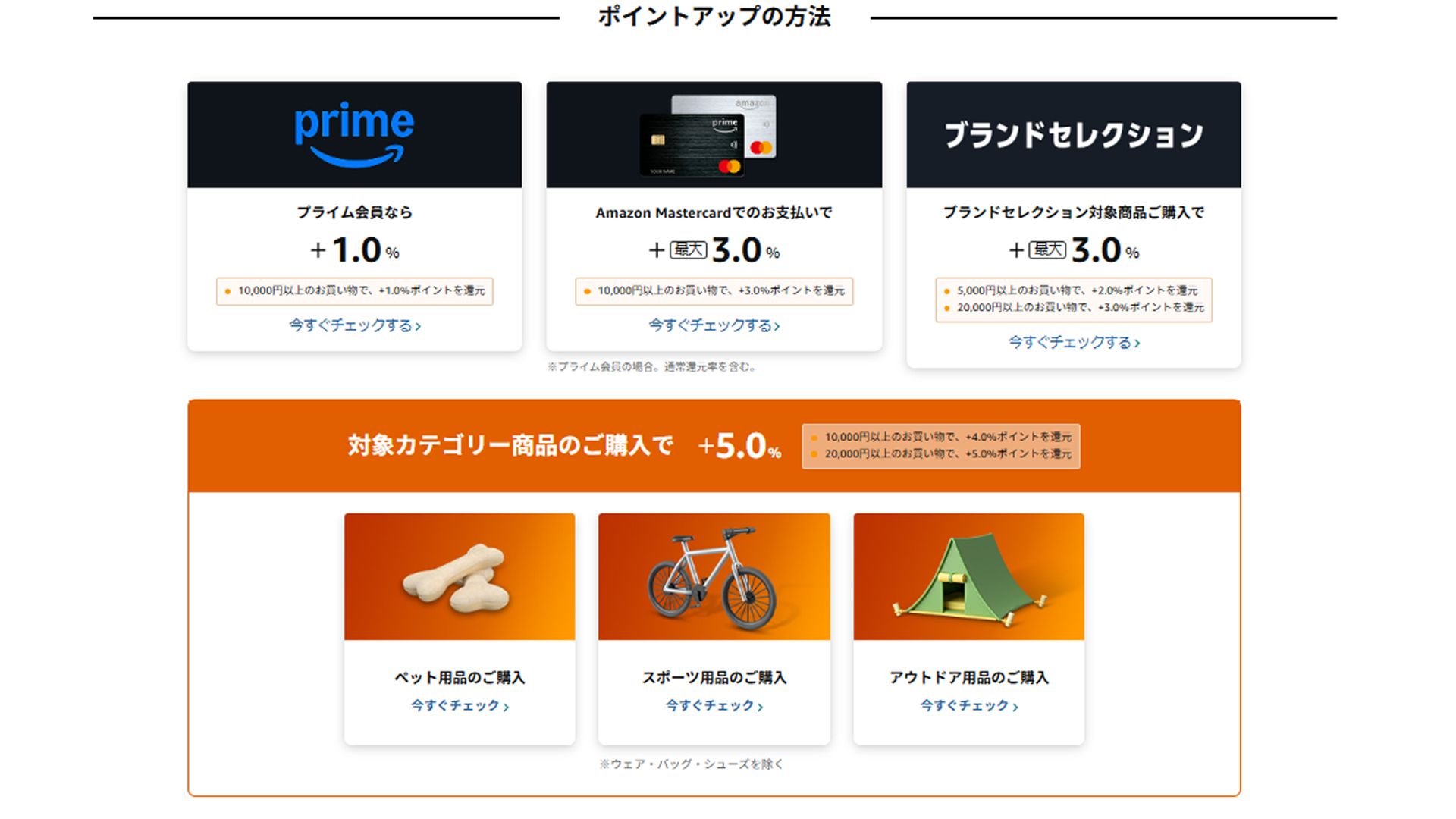Open 今すぐチェックする link under Amazon Mastercard
Viewport: 1456px width, 819px height.
pyautogui.click(x=714, y=325)
